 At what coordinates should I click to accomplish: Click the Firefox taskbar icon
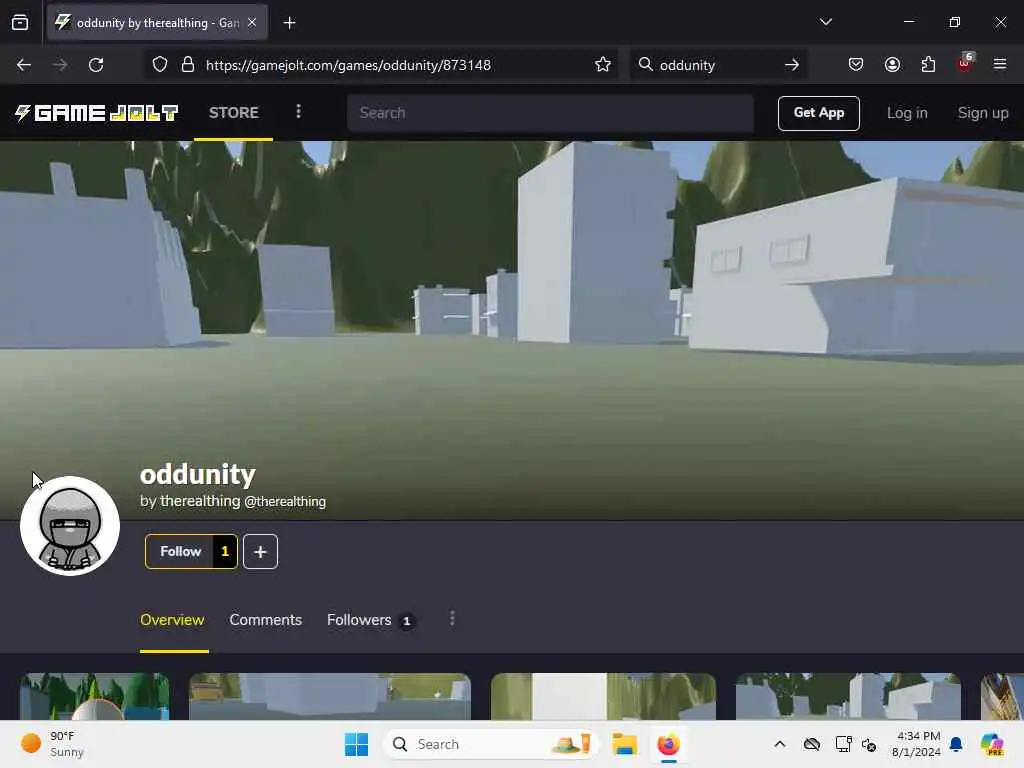point(668,744)
